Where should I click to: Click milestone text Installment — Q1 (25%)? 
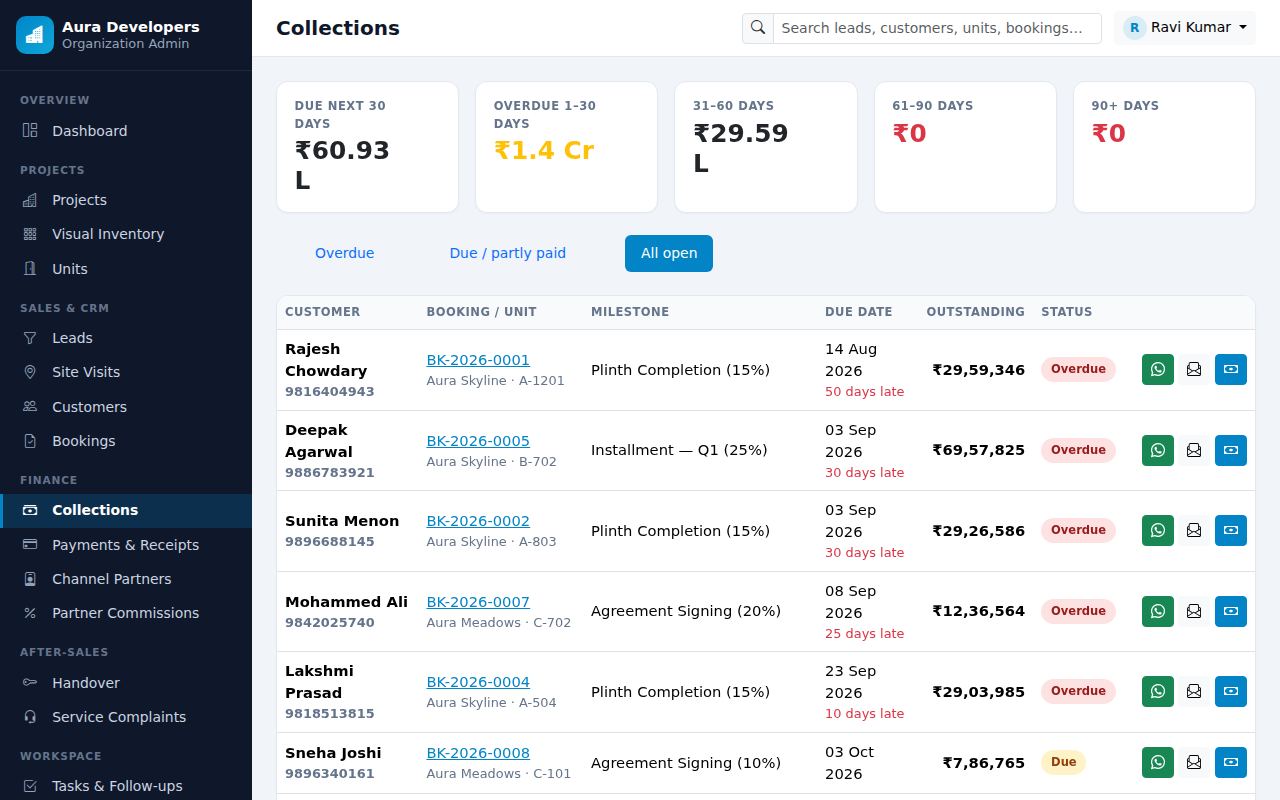pyautogui.click(x=679, y=450)
